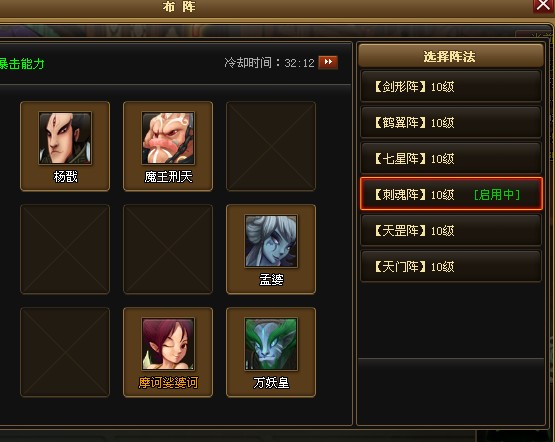
Task: Choose the 【七星阵】 10级 formation
Action: [x=451, y=159]
